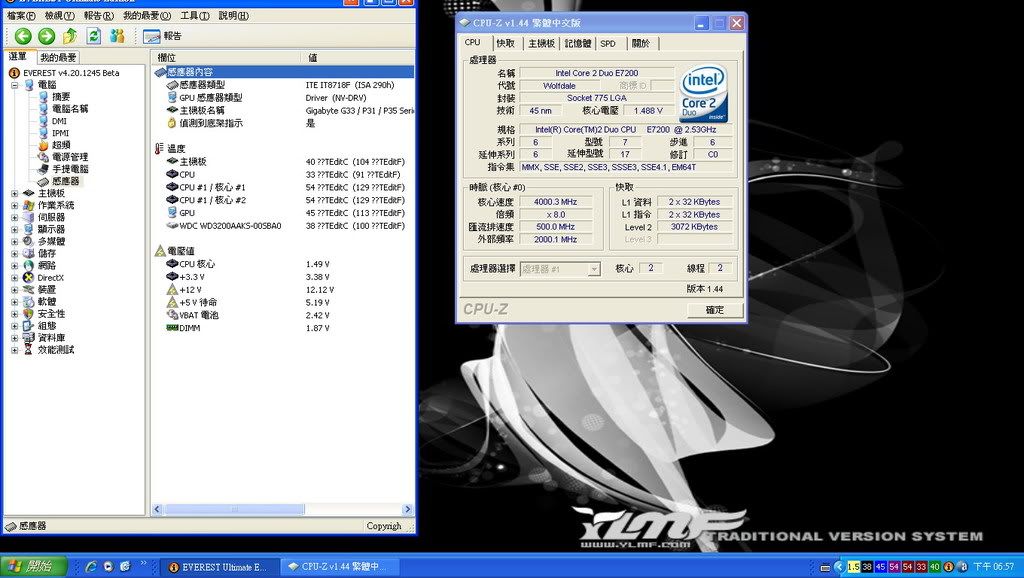Click the 33 temperature tray icon
Screen dimensions: 1024x578
click(x=921, y=567)
